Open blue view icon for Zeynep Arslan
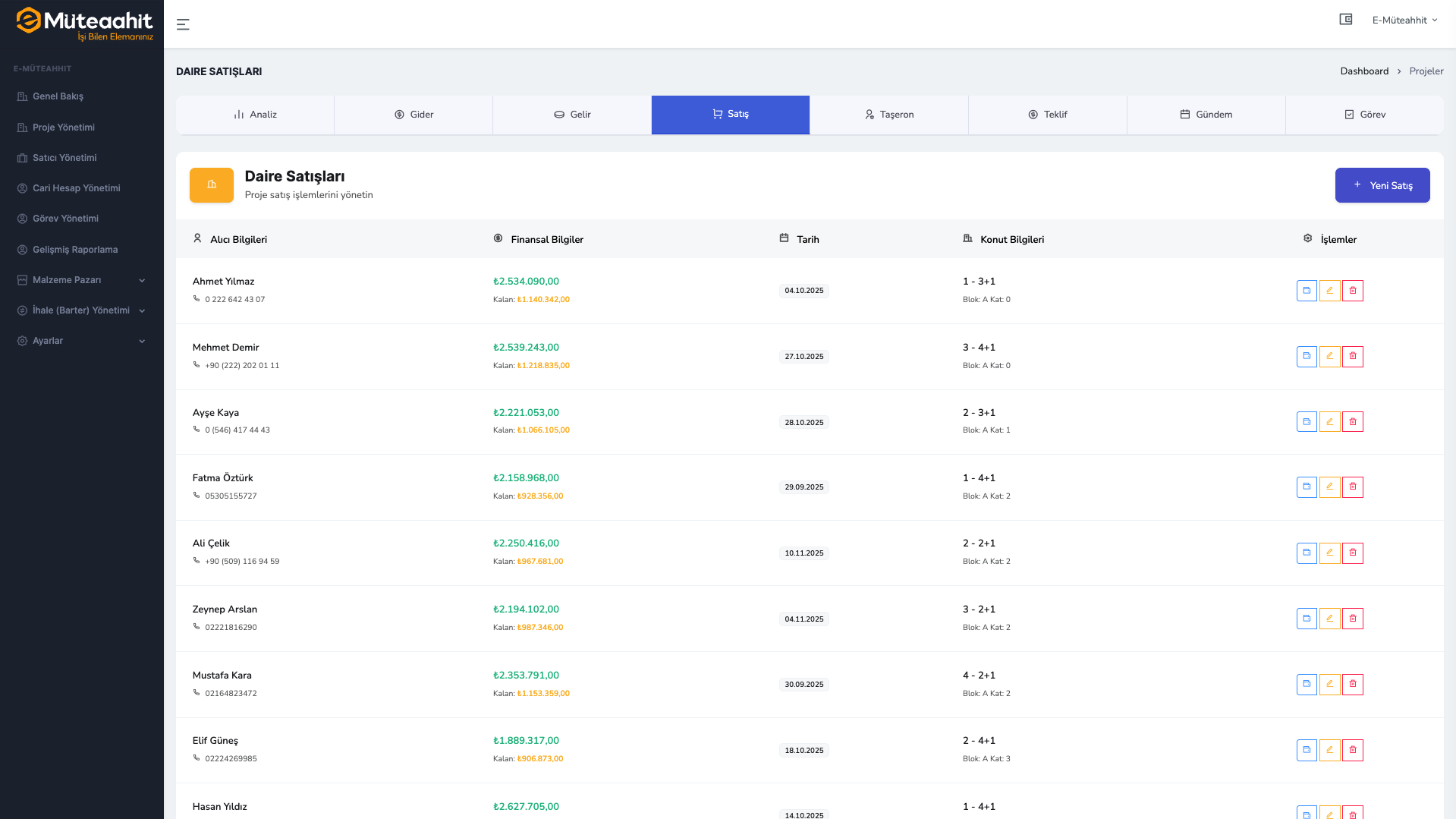This screenshot has height=819, width=1456. [x=1307, y=619]
